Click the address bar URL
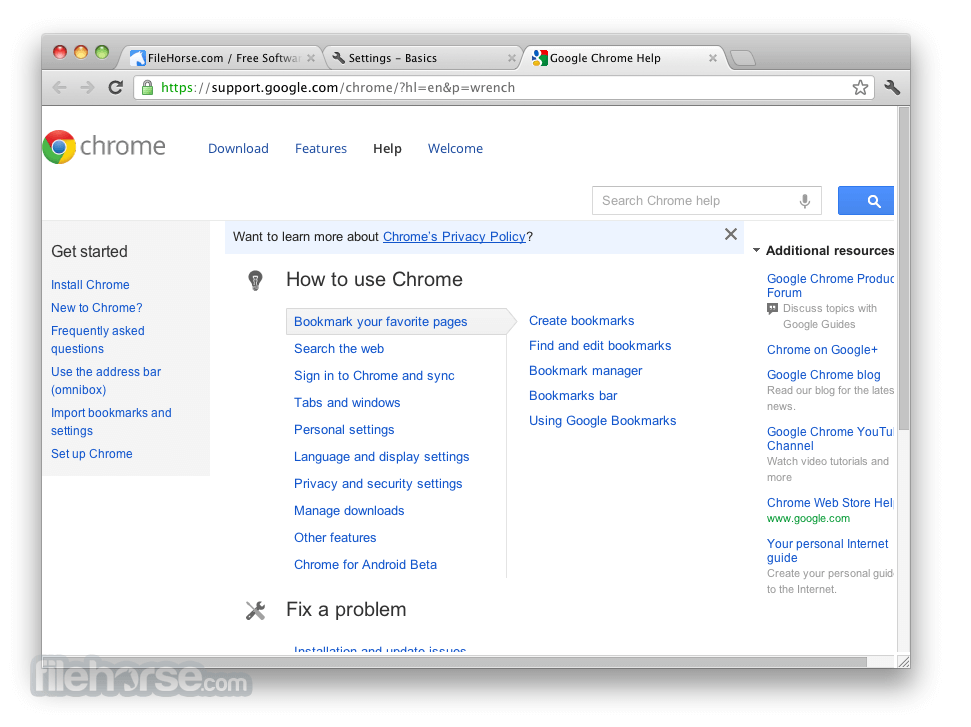 click(x=337, y=88)
